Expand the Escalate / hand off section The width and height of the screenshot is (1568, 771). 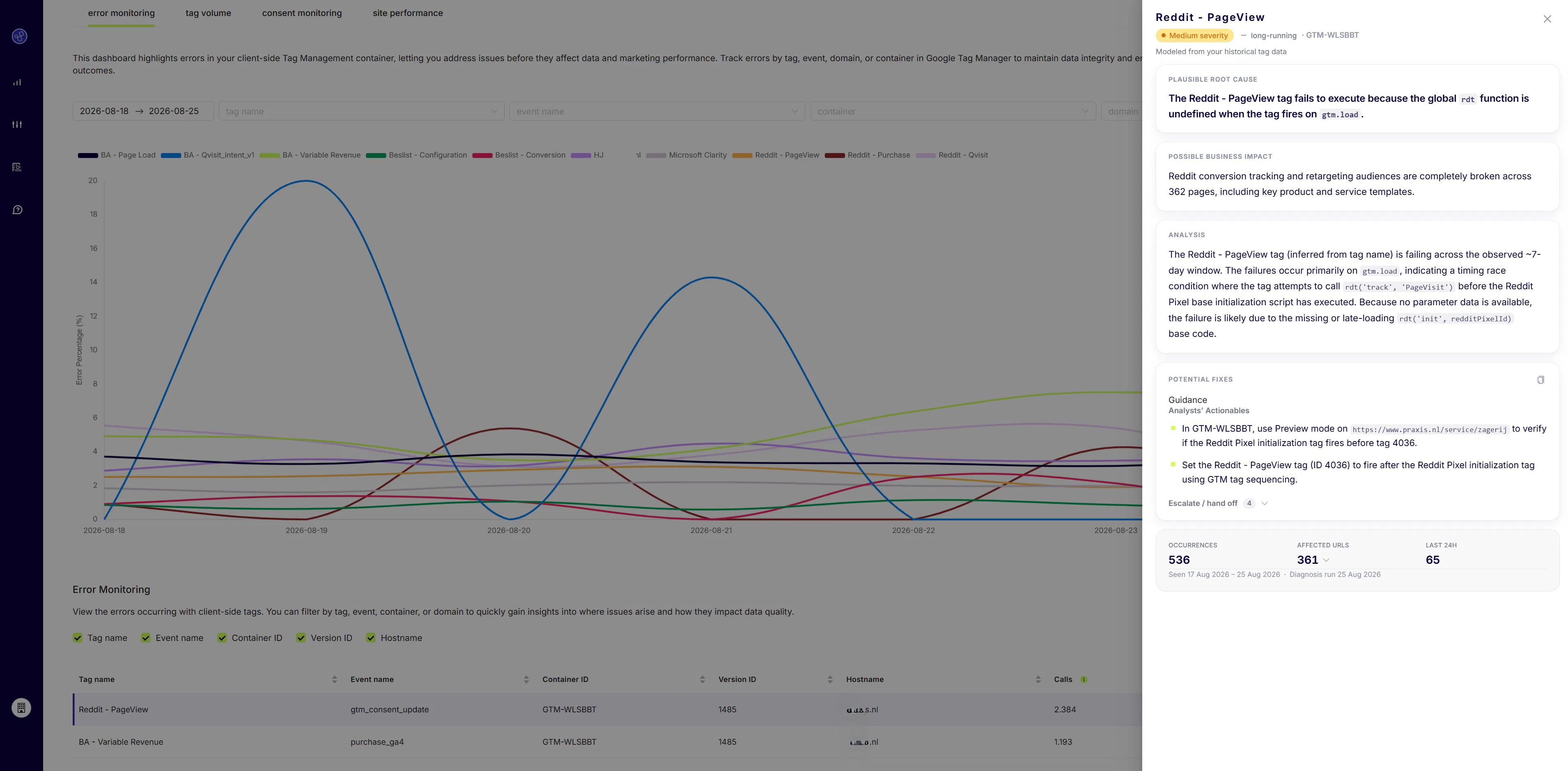tap(1218, 503)
